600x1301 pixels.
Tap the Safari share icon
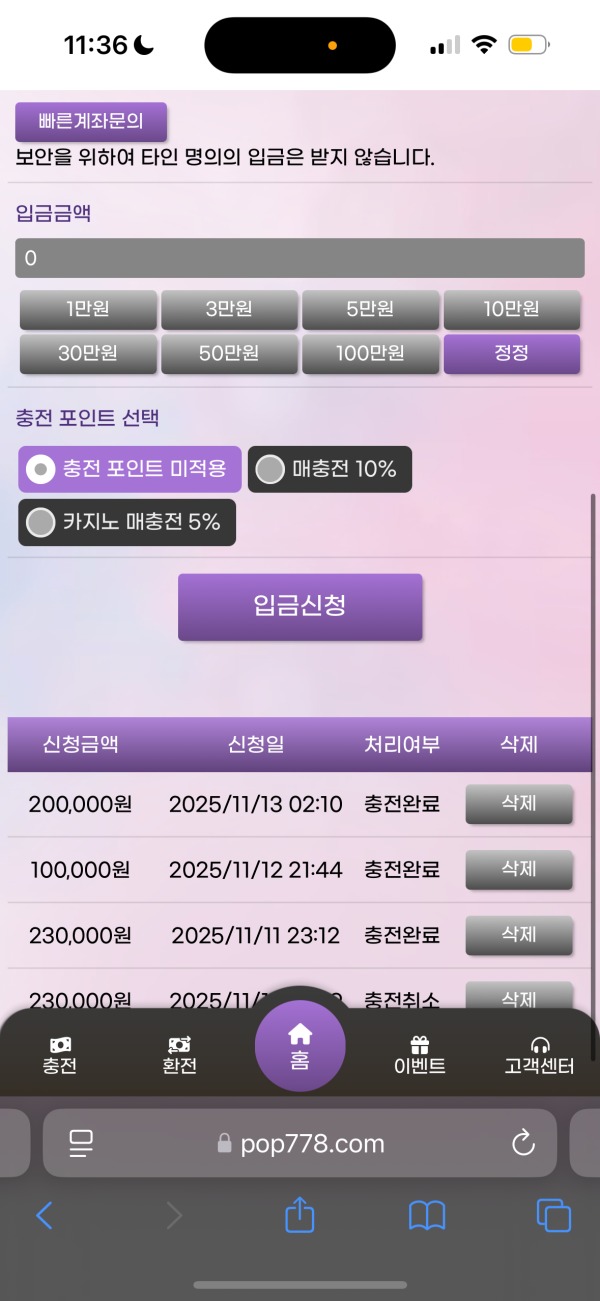299,1216
